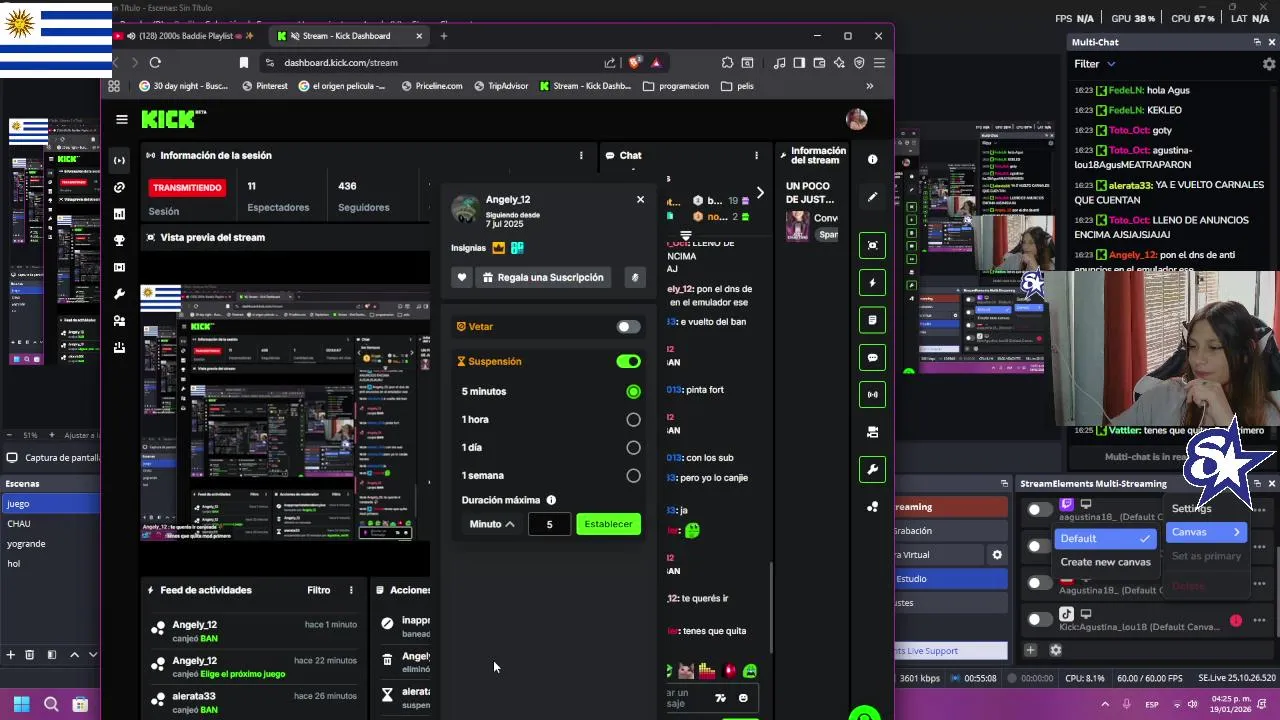The image size is (1280, 720).
Task: Click the duration value input field
Action: [549, 524]
